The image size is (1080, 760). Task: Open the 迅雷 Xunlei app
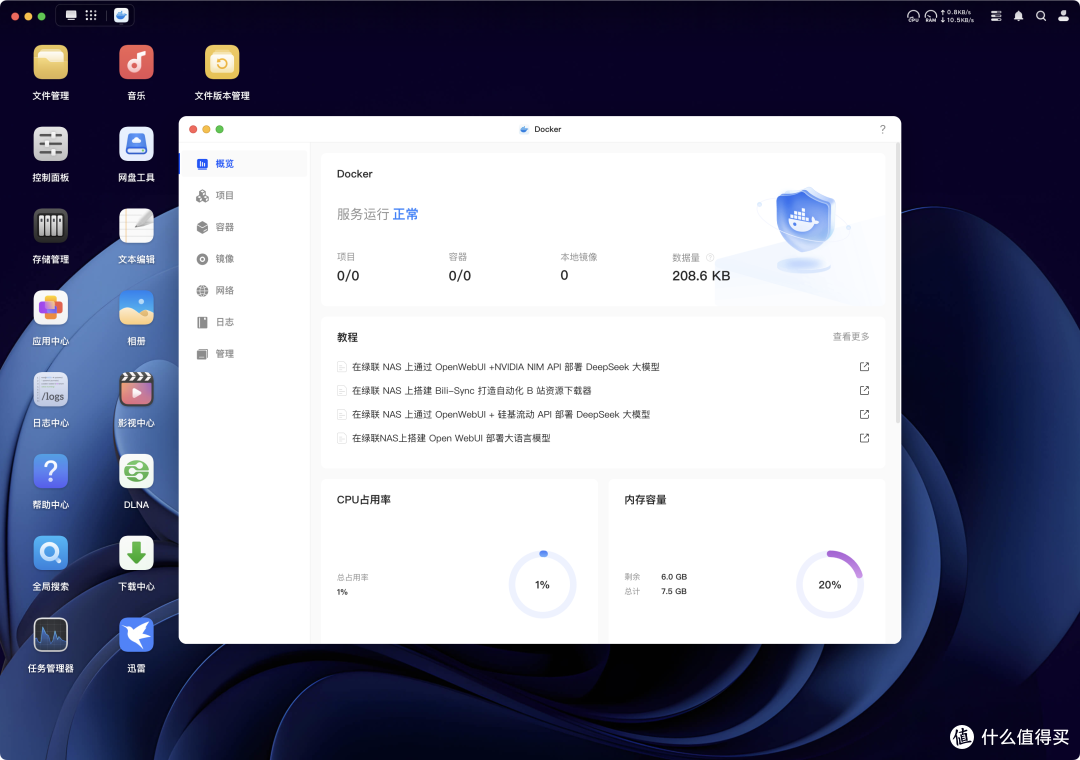tap(136, 635)
